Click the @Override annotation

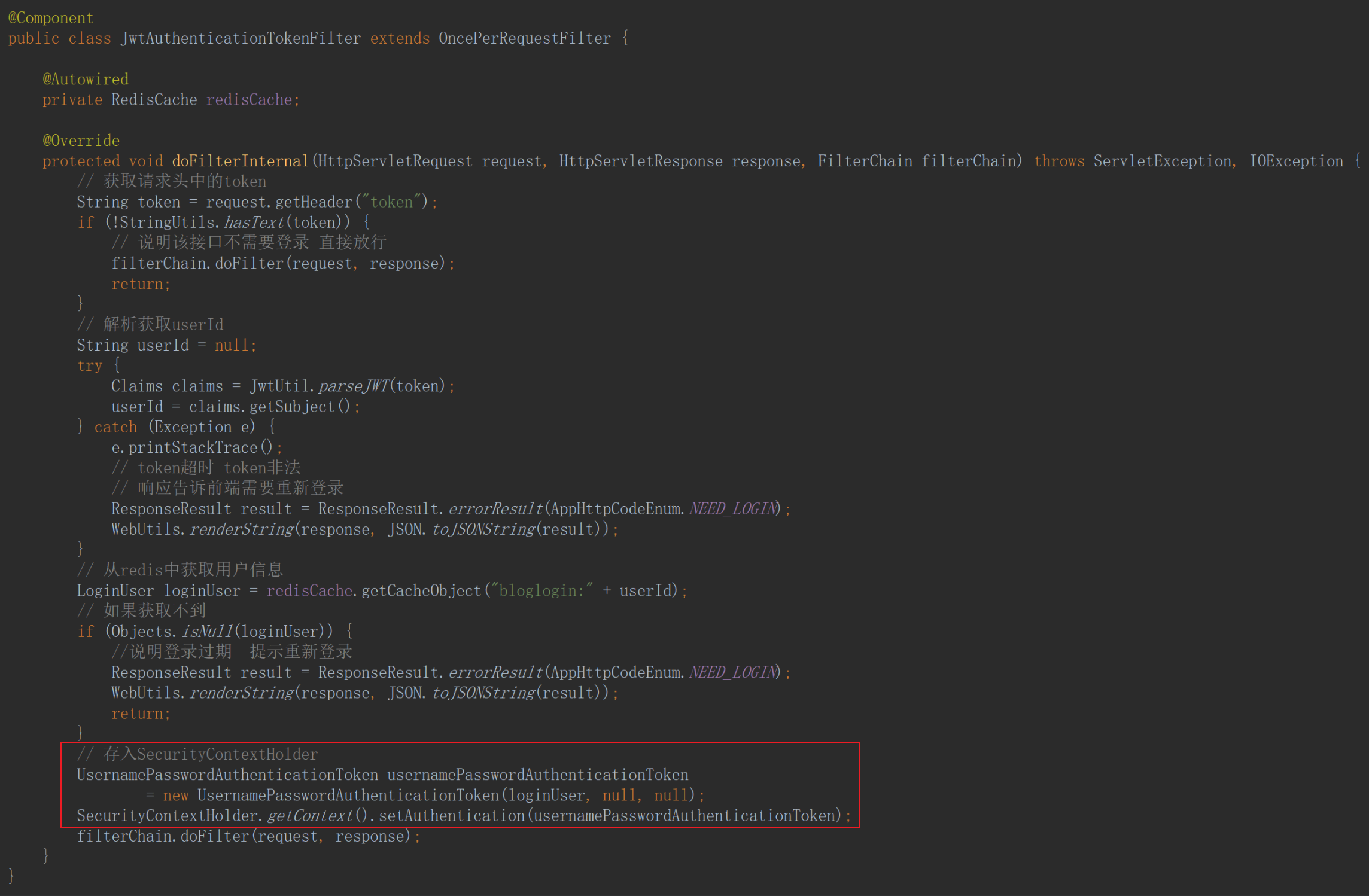coord(81,141)
